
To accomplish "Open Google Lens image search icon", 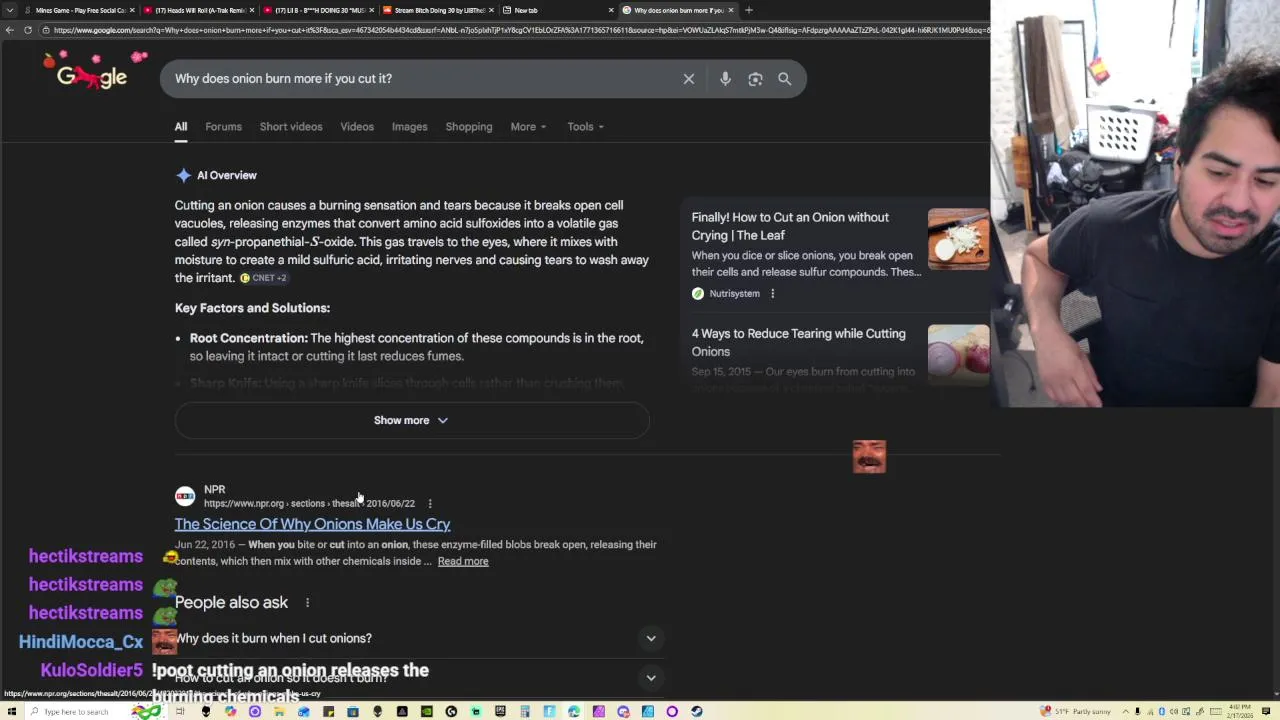I will click(755, 79).
